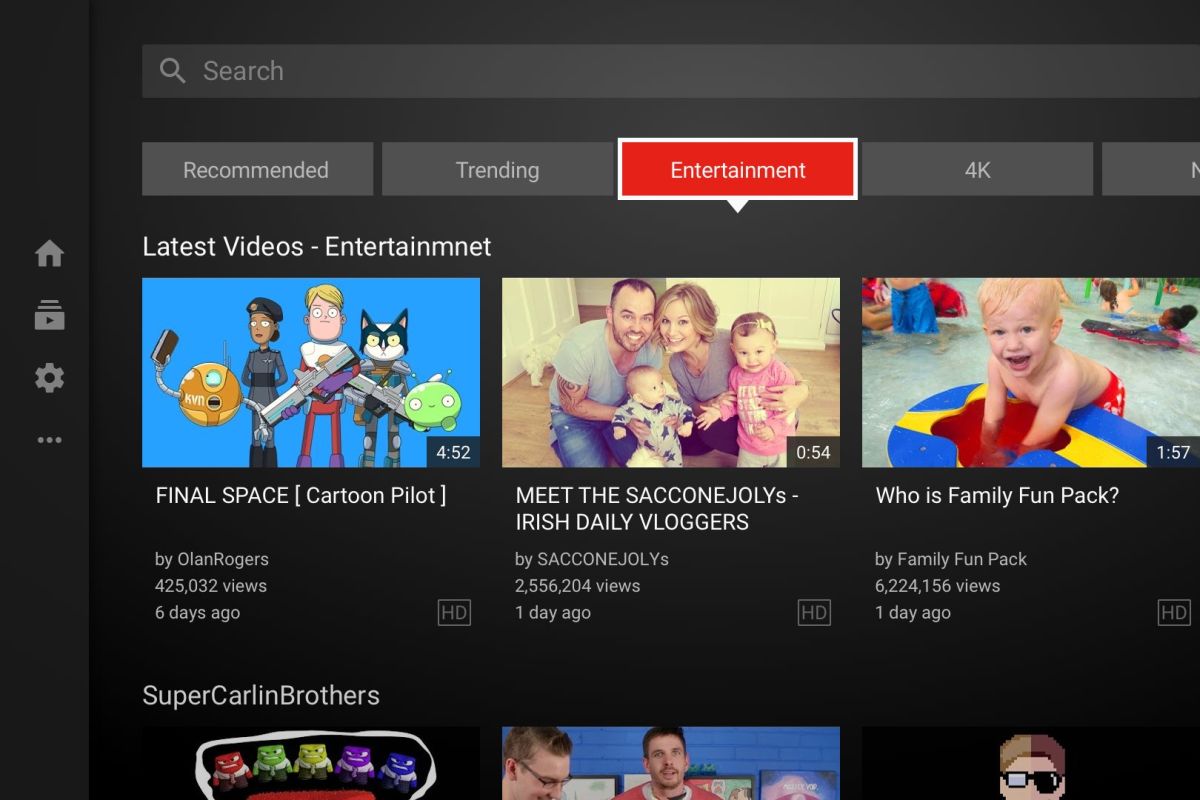Screen dimensions: 1200x800
Task: Open title Who is Family Fun Pack?
Action: pos(997,495)
